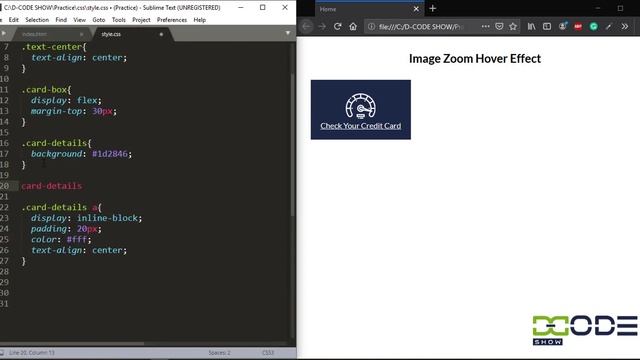Expand more toolbar tools chevron
Image resolution: width=640 pixels, height=360 pixels.
[624, 27]
